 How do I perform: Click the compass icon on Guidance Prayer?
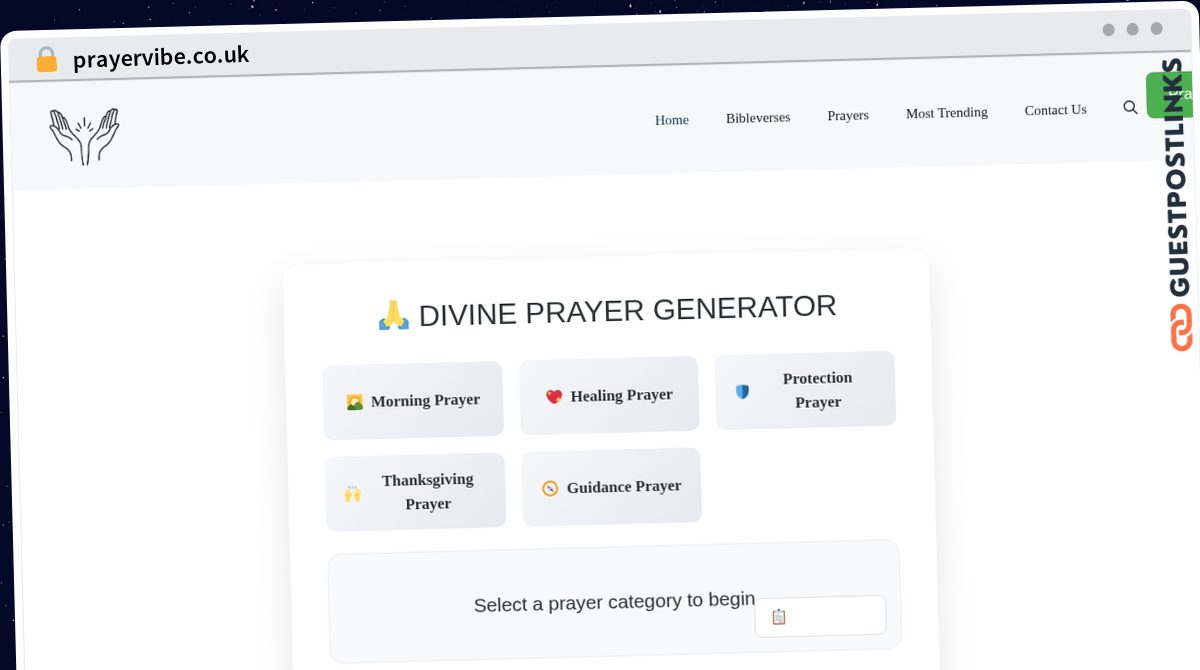point(549,489)
